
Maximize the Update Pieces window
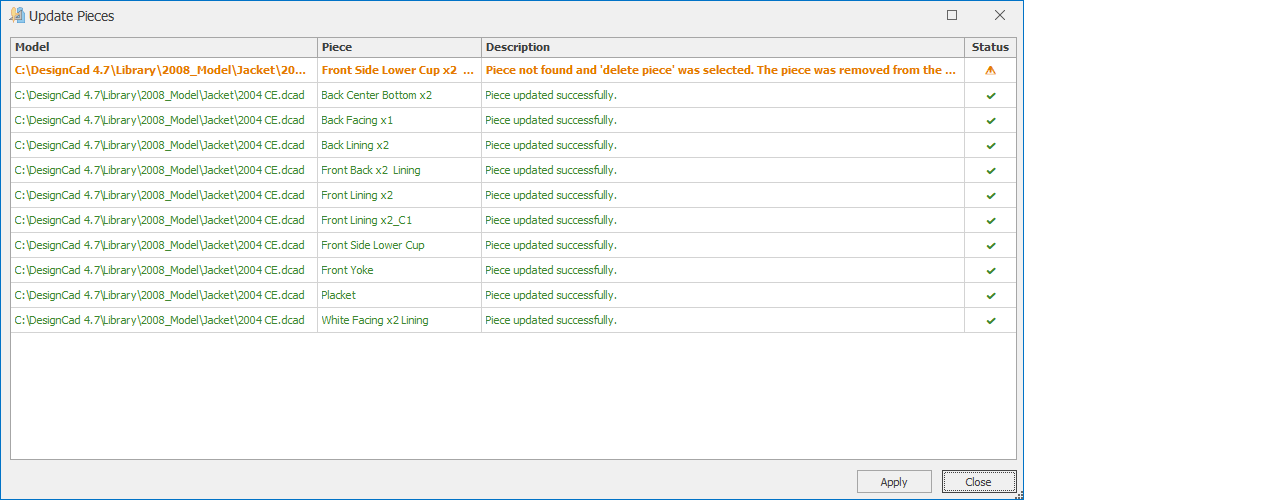952,15
